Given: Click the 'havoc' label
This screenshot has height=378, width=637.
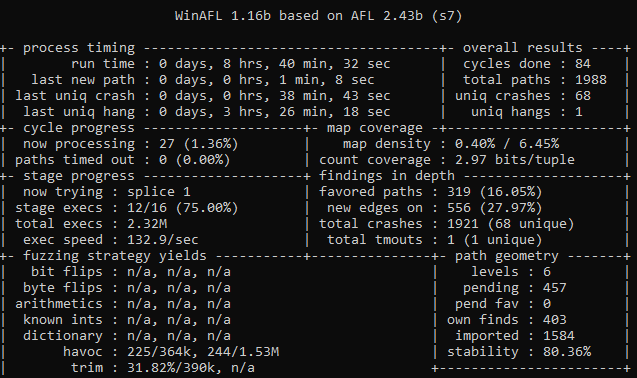Looking at the screenshot, I should tap(83, 352).
